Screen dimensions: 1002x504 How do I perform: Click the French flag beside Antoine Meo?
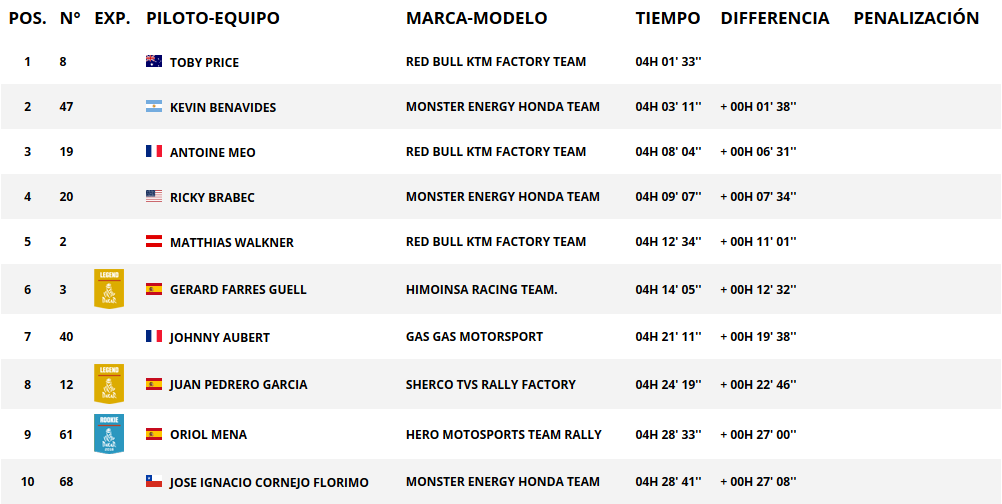pos(153,151)
